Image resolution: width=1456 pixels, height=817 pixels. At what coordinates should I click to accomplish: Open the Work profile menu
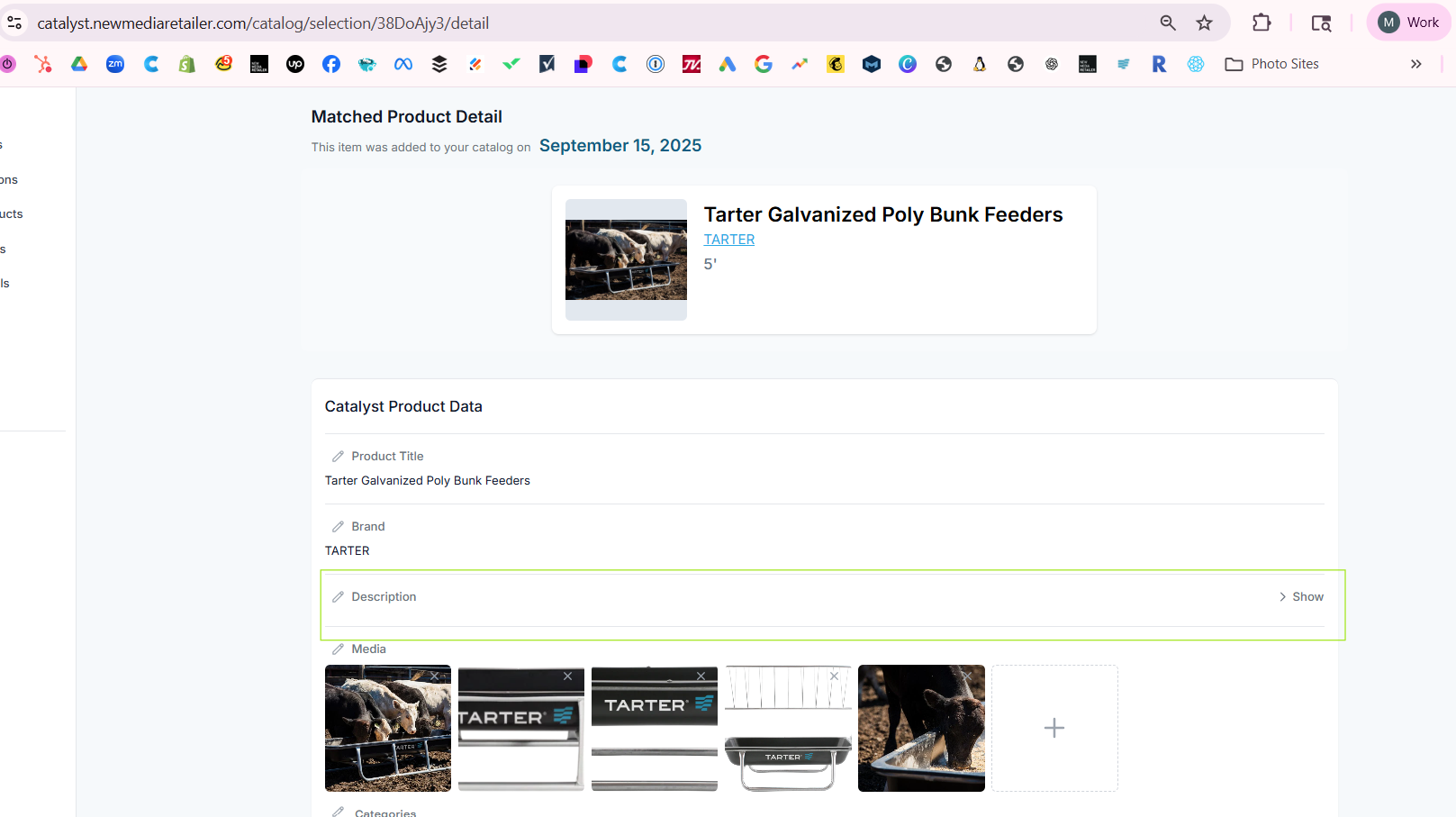tap(1409, 23)
